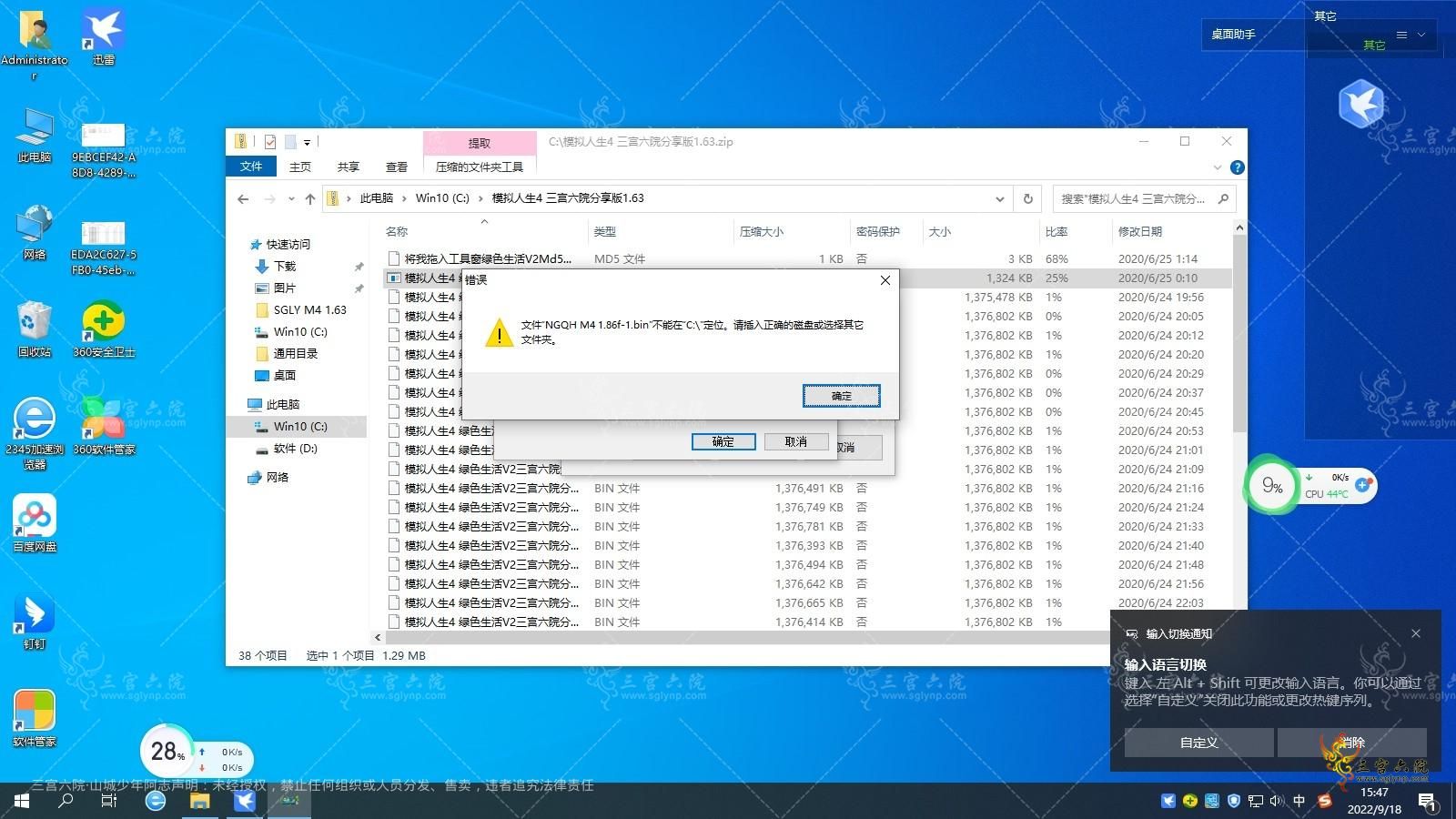Screen dimensions: 1456x819
Task: Click the 提取 contextual tab header
Action: pyautogui.click(x=480, y=143)
